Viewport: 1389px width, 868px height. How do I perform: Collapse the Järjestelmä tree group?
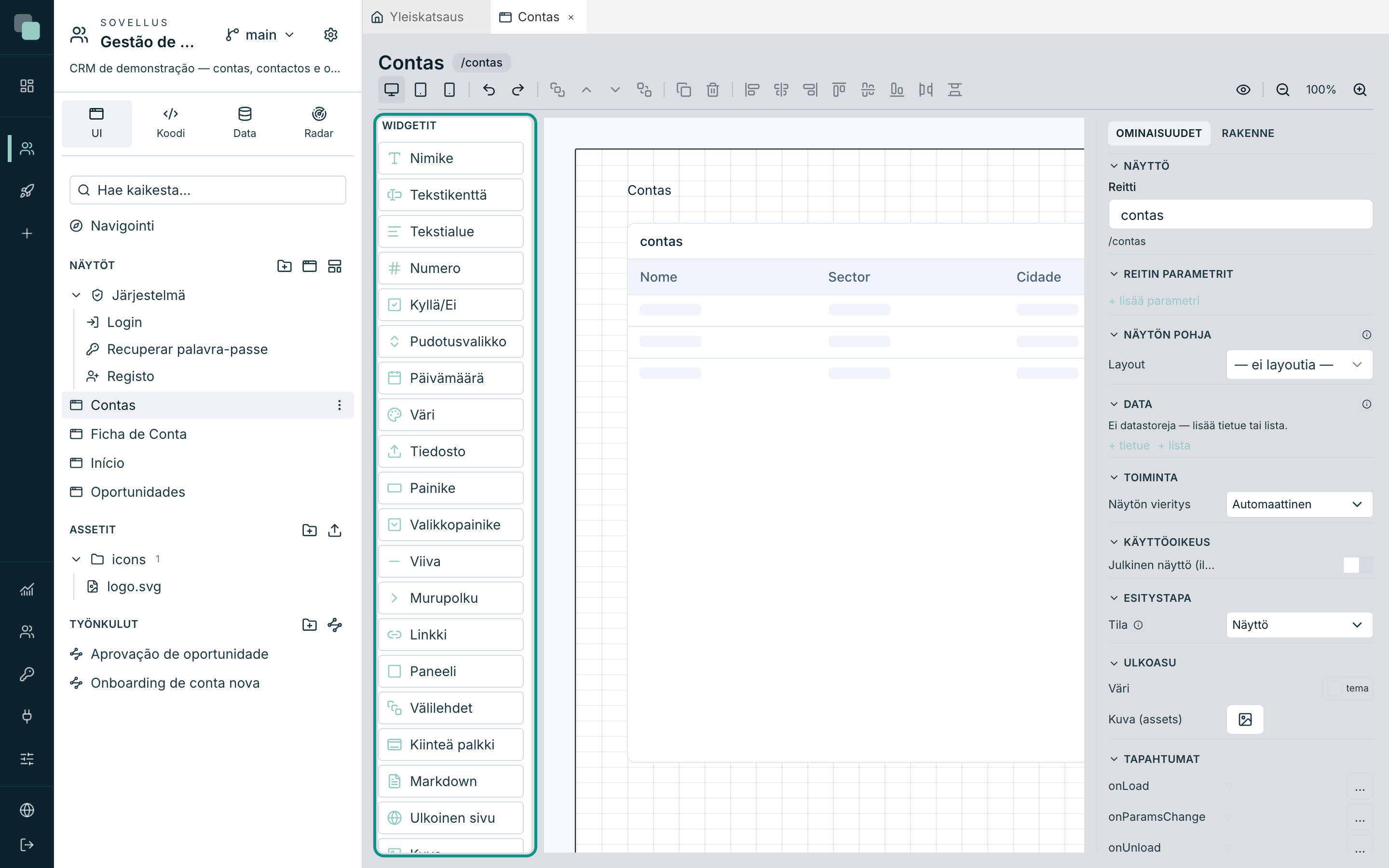[76, 295]
